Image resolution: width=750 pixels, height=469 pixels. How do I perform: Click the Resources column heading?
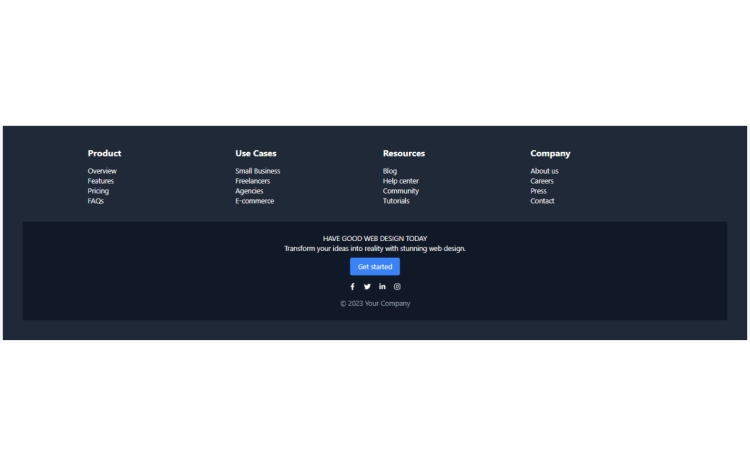[x=404, y=153]
